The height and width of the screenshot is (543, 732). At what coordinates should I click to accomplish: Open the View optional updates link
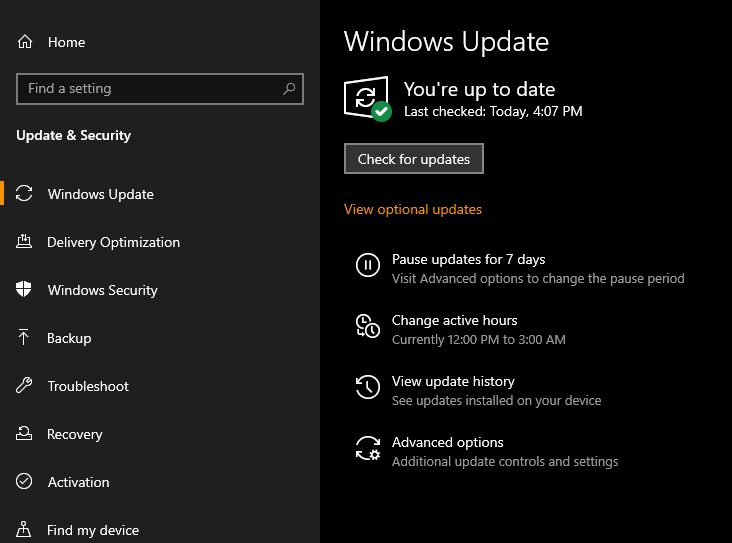[412, 209]
